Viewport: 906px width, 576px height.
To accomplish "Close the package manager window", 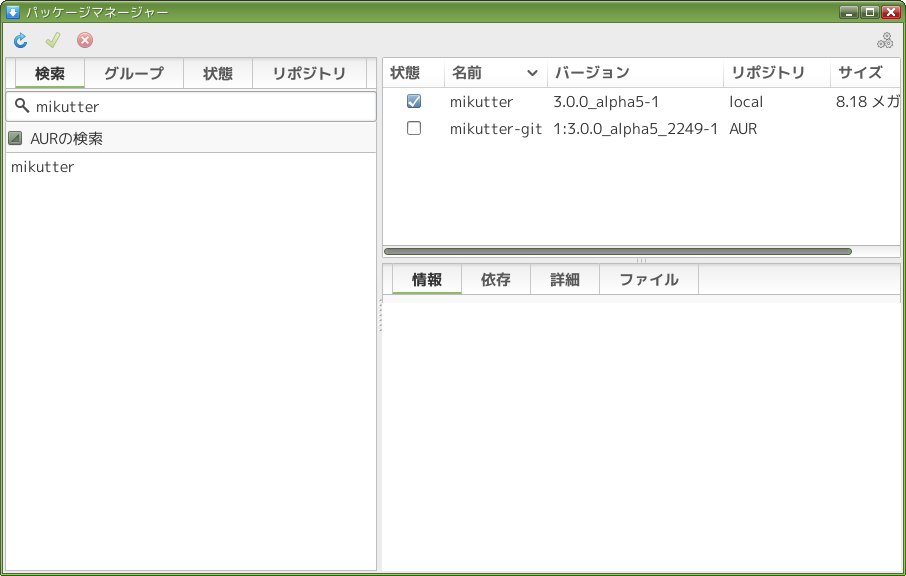I will pyautogui.click(x=890, y=12).
